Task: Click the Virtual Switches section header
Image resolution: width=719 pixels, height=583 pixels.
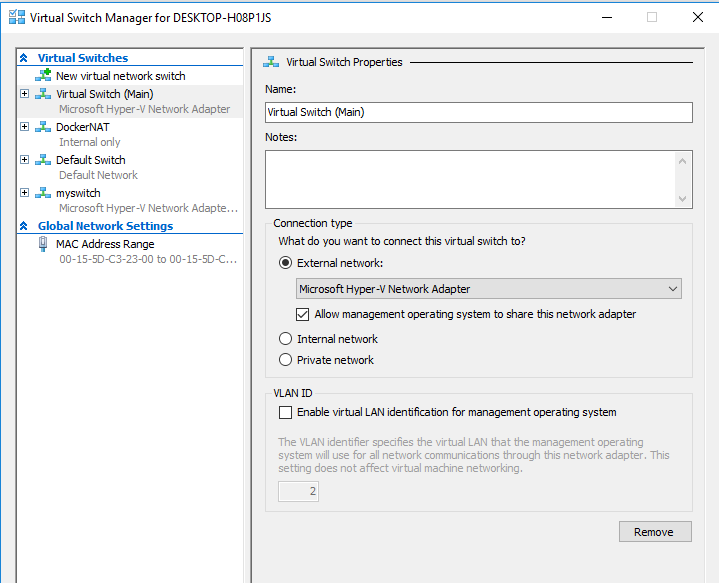Action: click(83, 58)
